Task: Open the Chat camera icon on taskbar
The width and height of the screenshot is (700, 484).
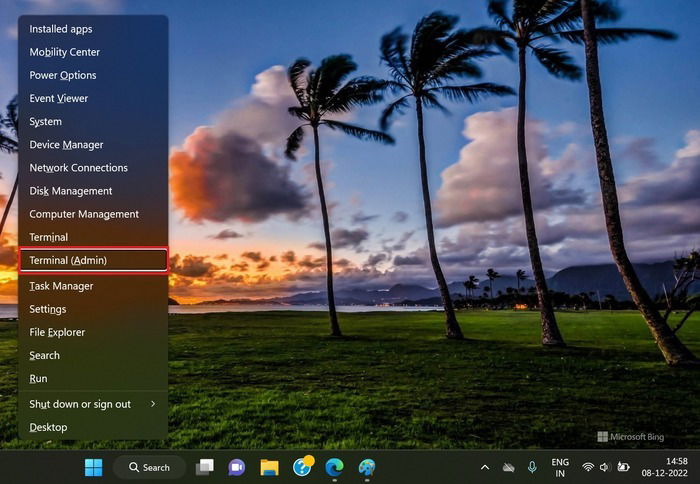Action: coord(237,467)
